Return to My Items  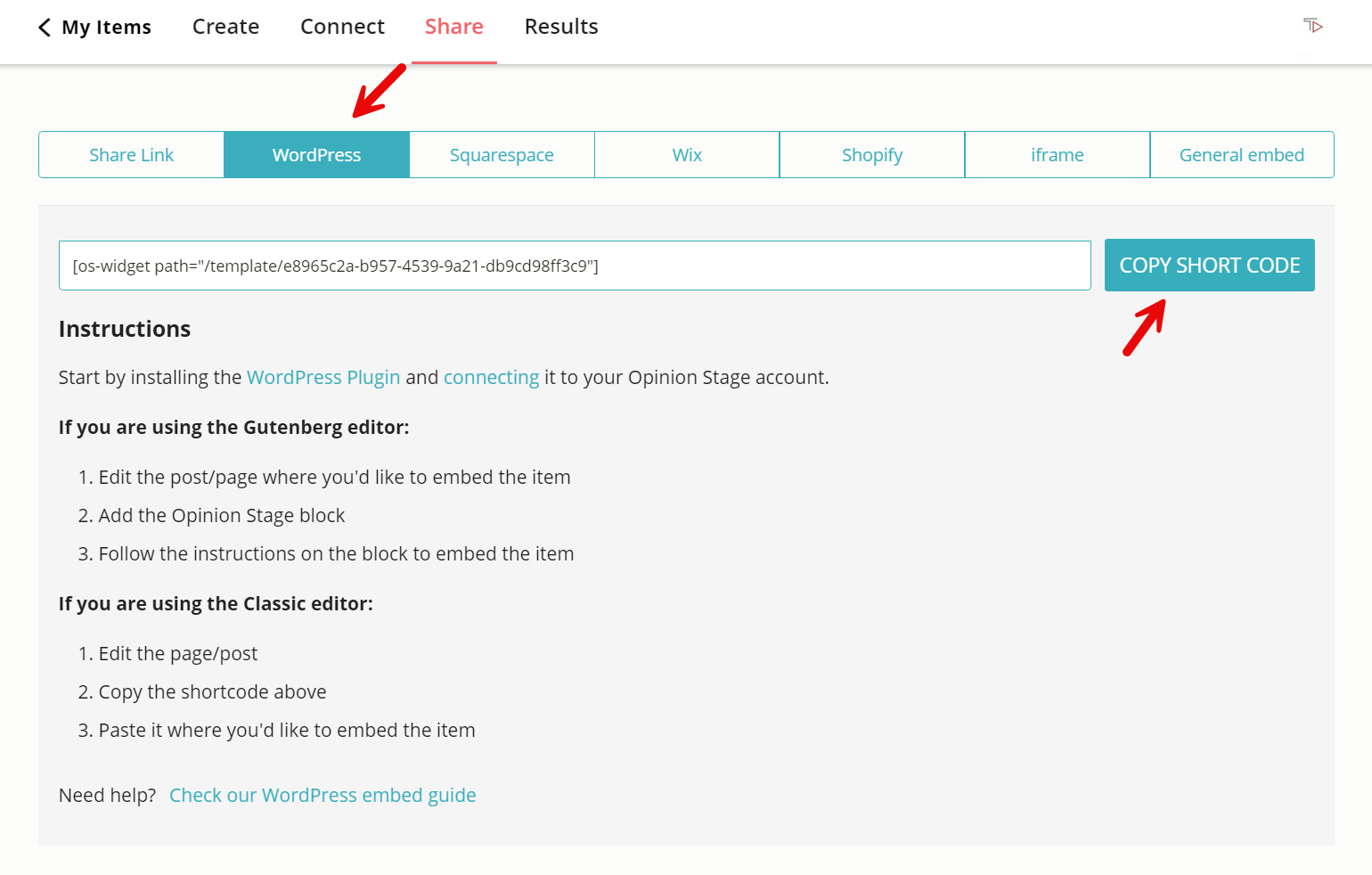105,27
